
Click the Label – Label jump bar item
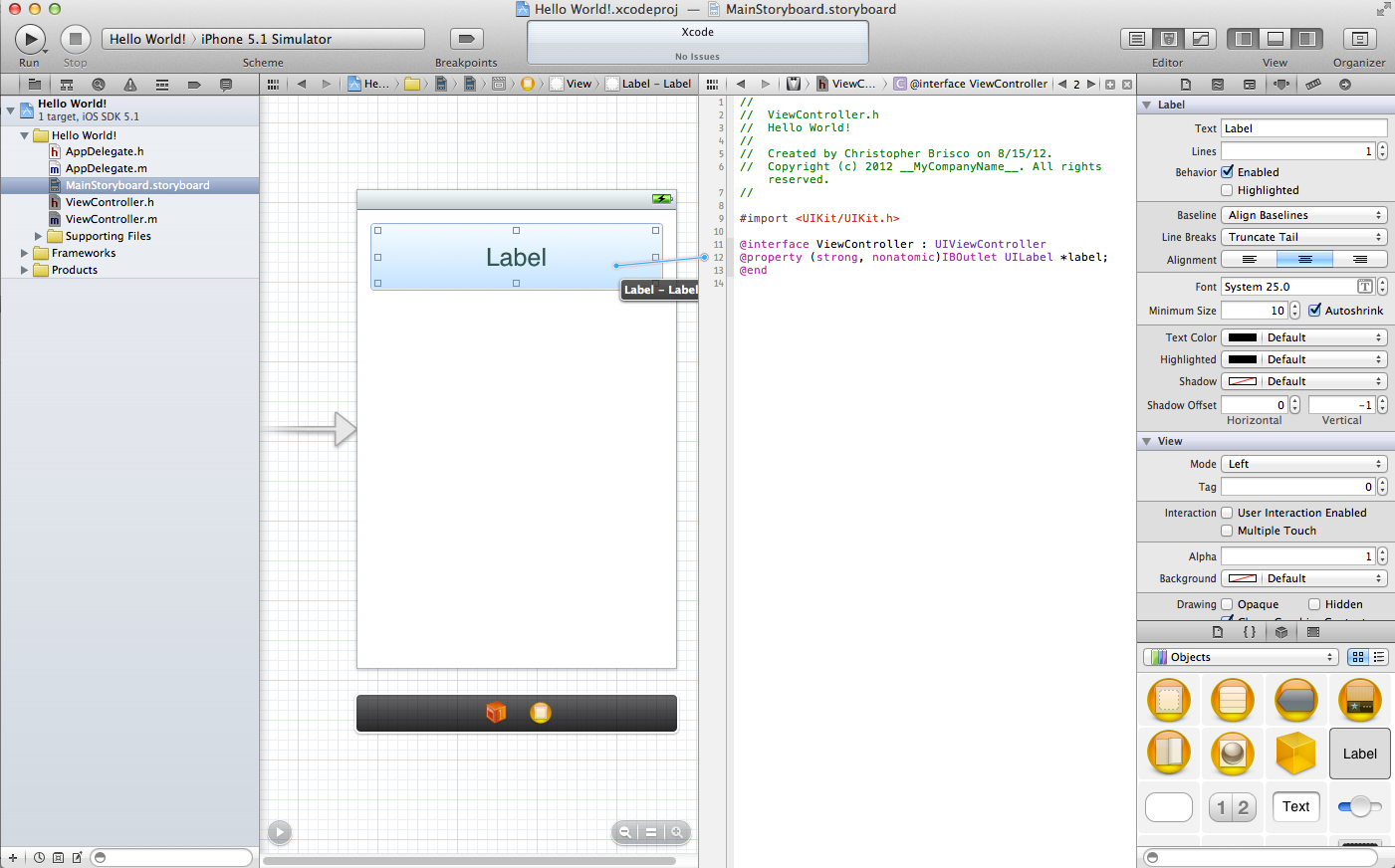tap(649, 84)
